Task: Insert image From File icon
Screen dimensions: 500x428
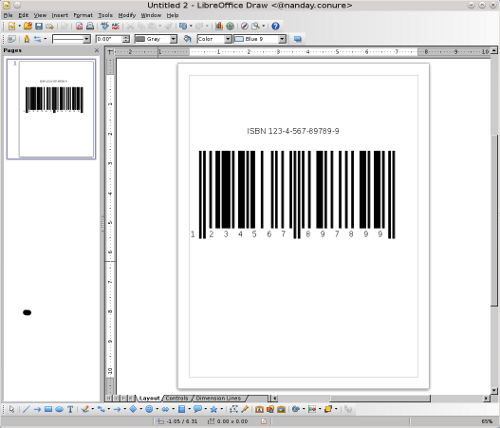Action: (x=270, y=409)
